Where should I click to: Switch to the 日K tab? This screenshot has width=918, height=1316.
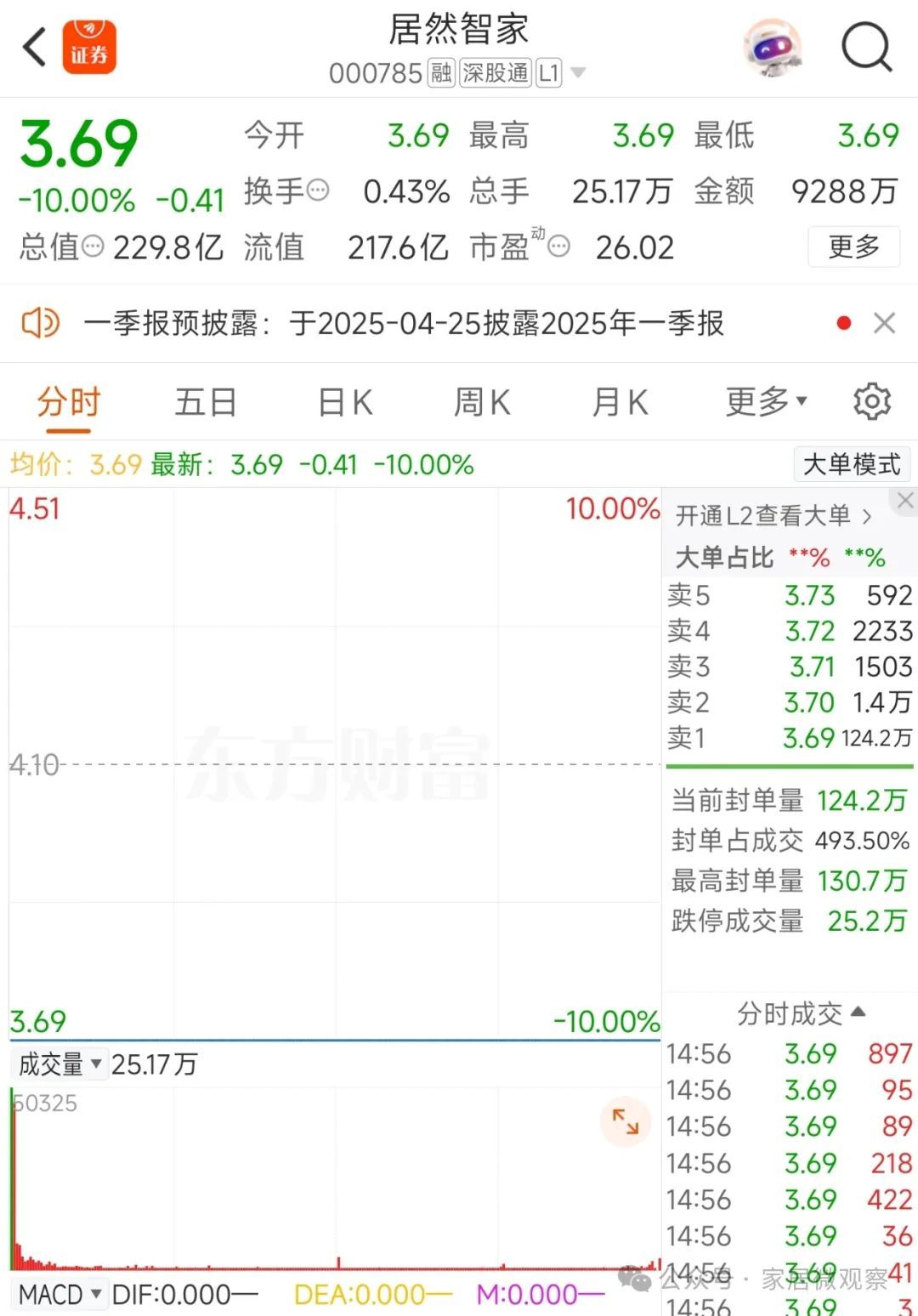(345, 402)
